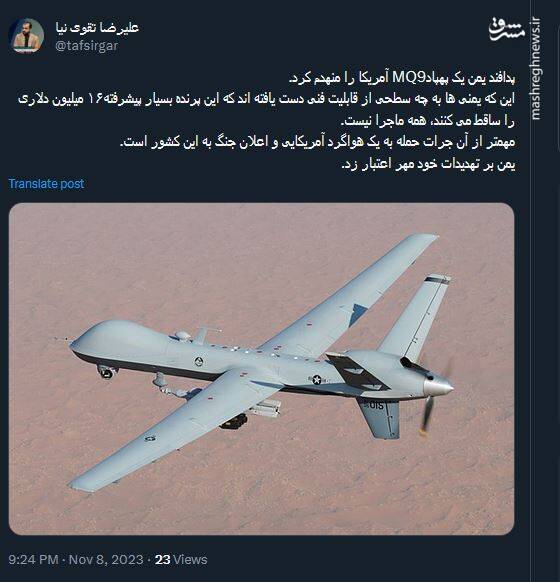Click the mashreghnews.ir vertical watermark
Screen dimensions: 560x582
(x=534, y=69)
